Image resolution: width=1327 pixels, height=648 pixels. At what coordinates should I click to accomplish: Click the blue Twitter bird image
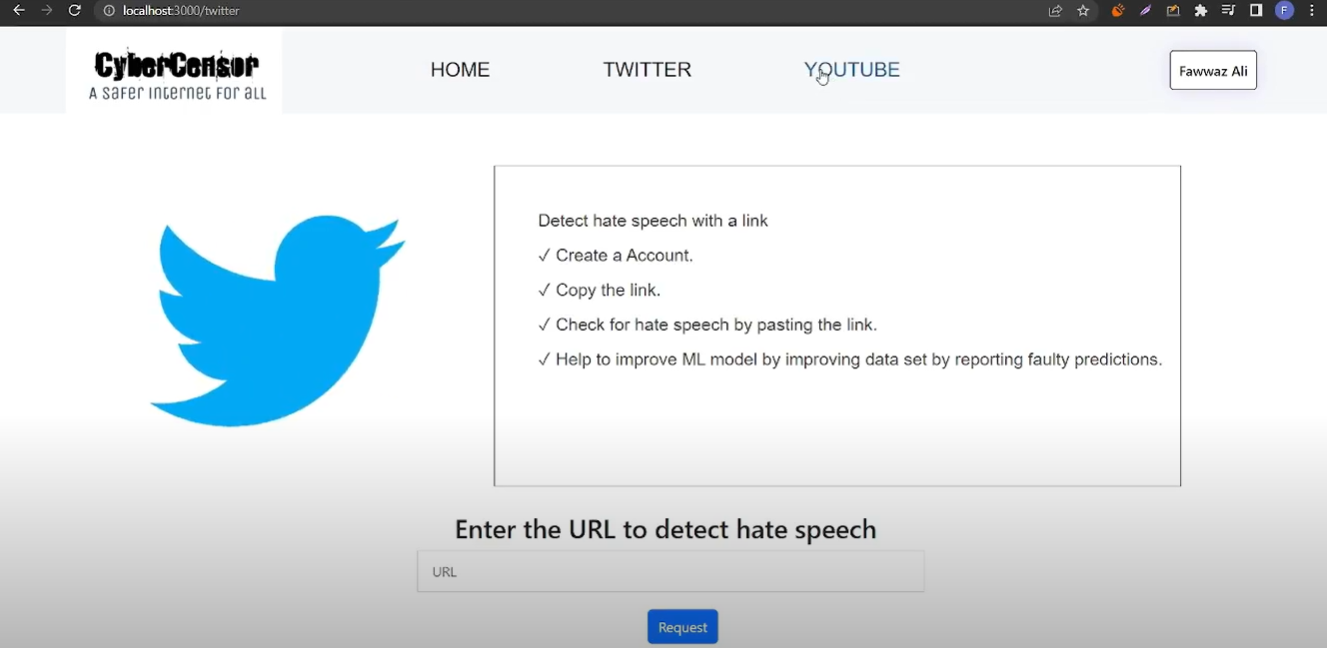[x=277, y=320]
